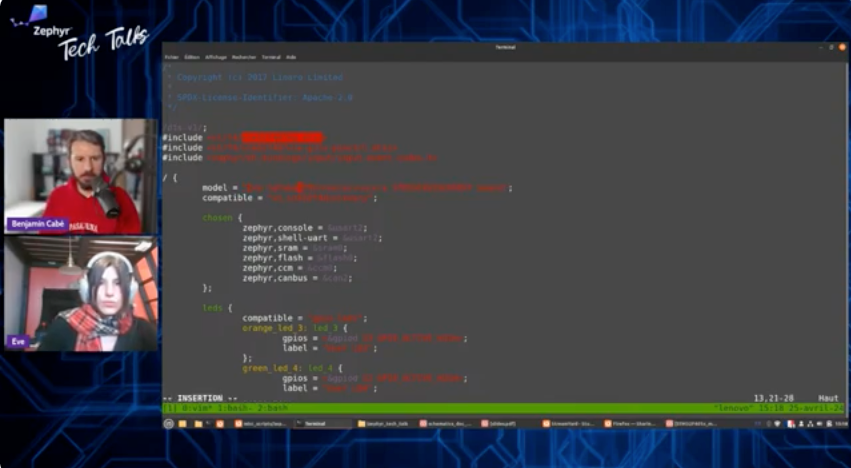The image size is (851, 468).
Task: Open the Affichage menu
Action: tap(216, 57)
